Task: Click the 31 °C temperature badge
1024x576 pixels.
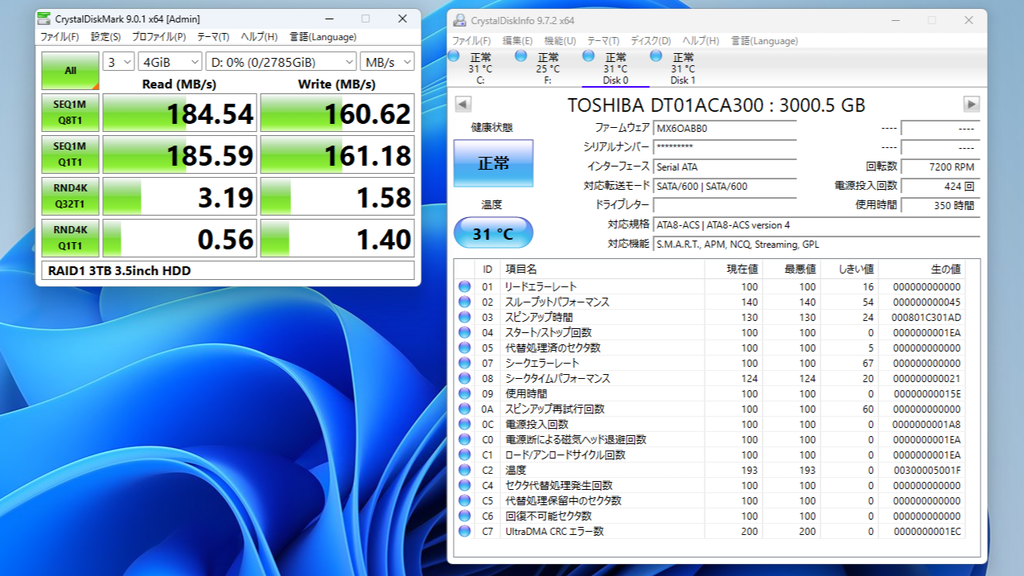Action: (493, 234)
